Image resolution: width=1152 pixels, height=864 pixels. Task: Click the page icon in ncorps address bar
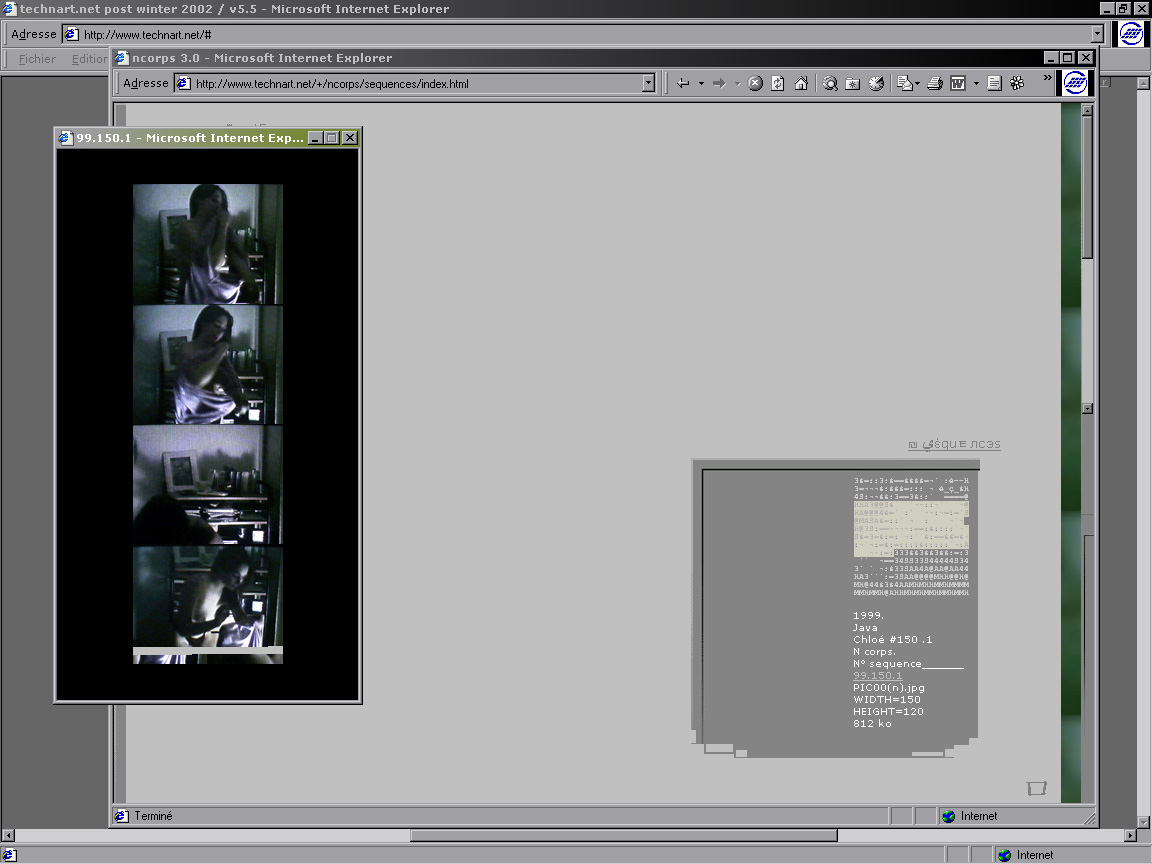pyautogui.click(x=184, y=84)
